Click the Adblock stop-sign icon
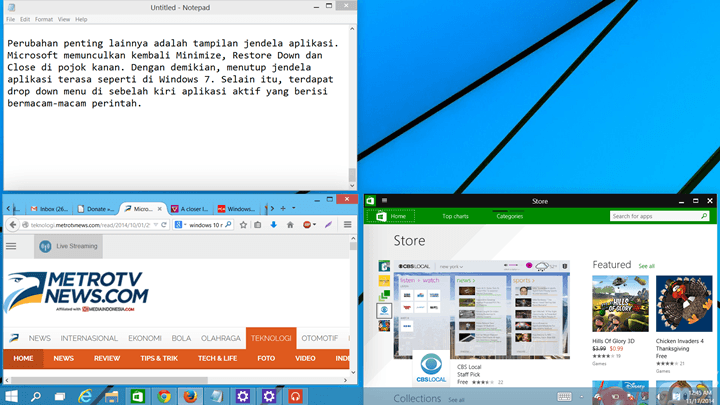 coord(307,225)
